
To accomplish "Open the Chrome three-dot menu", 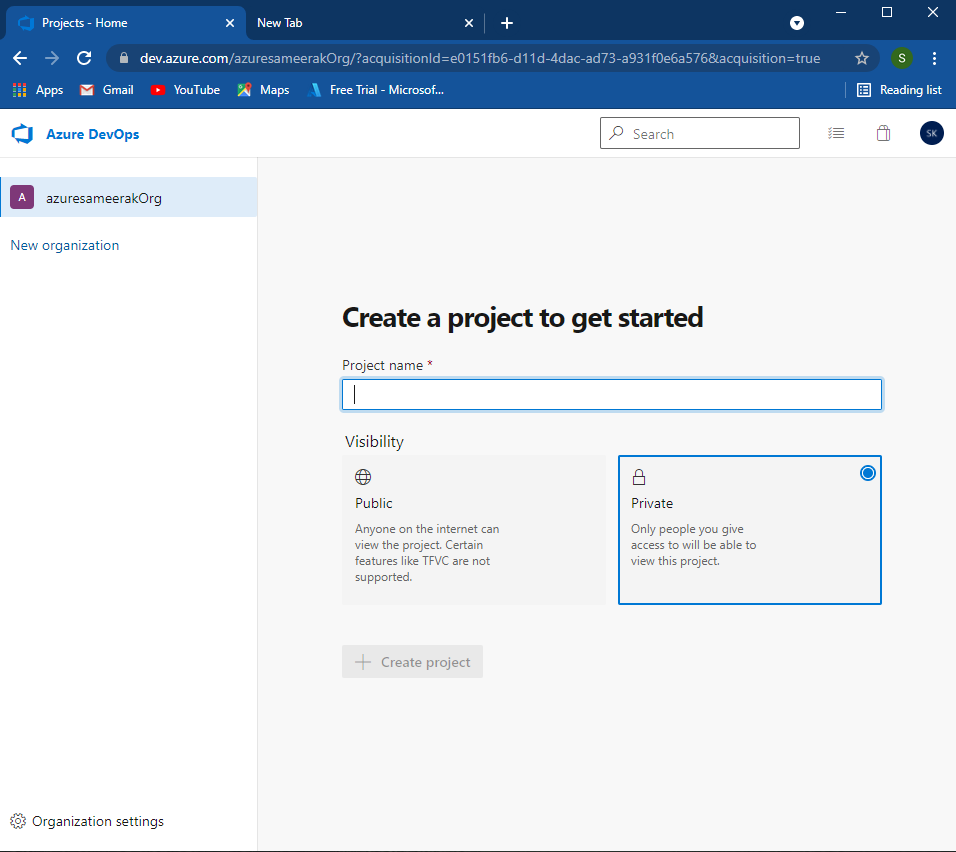I will (934, 58).
